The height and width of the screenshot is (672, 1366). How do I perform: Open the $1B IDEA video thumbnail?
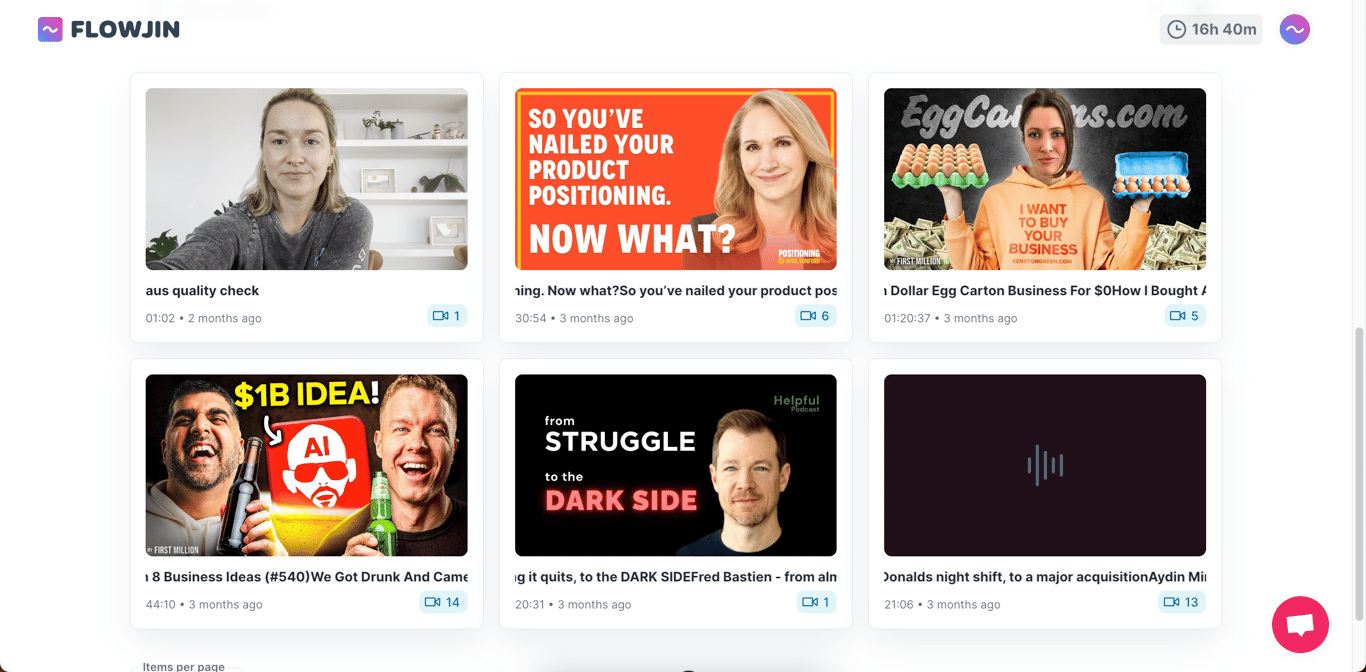(x=306, y=465)
